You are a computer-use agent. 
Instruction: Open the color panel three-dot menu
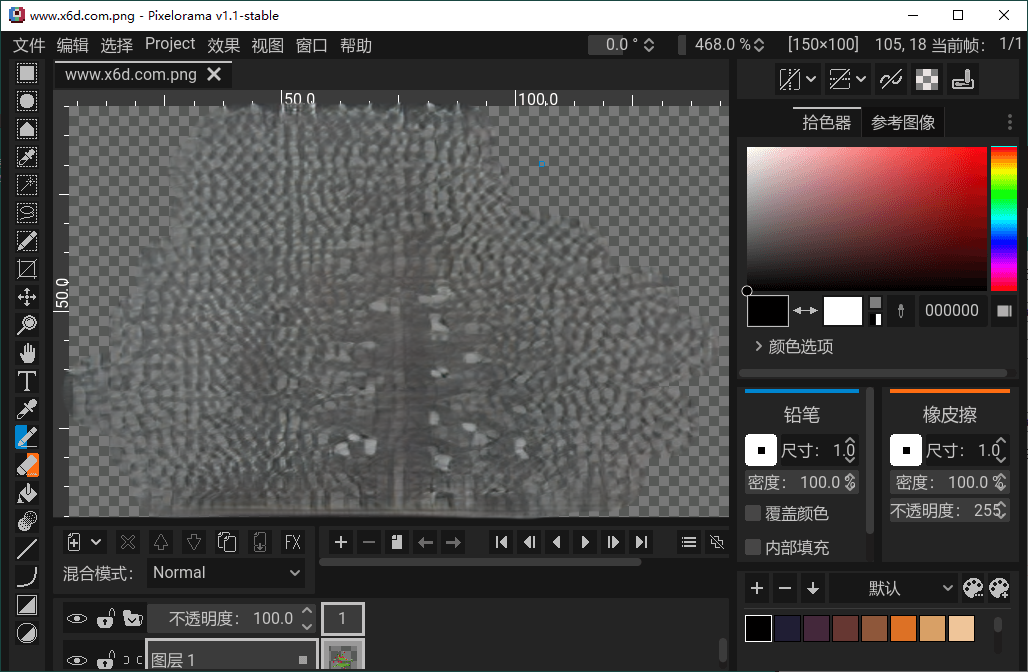pos(1010,122)
